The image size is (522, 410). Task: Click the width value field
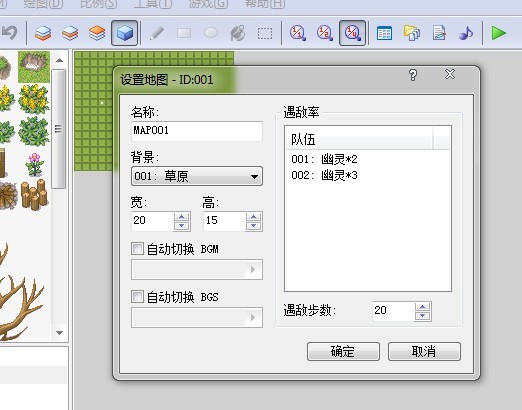[x=153, y=221]
